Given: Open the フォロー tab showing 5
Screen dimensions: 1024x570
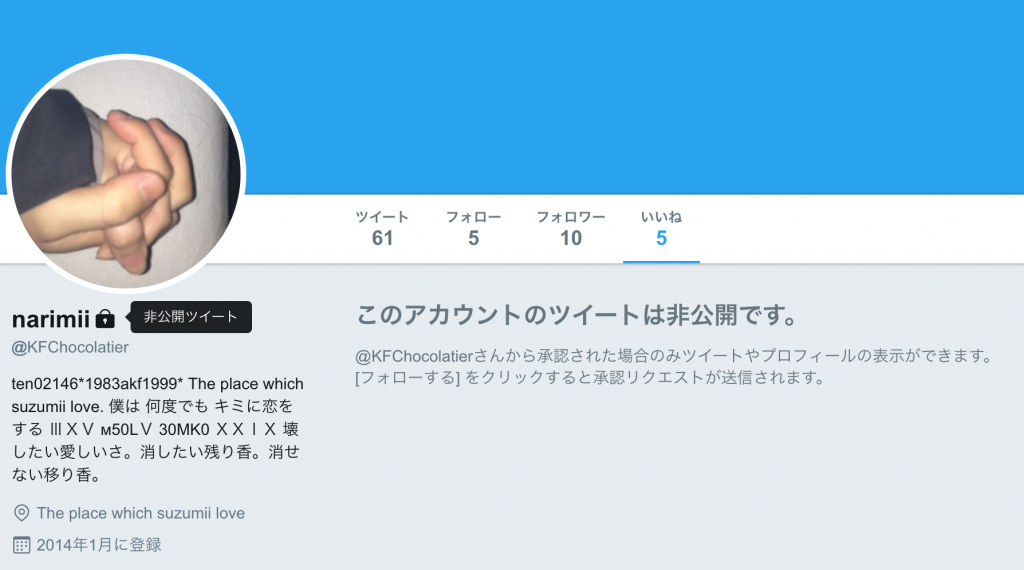Looking at the screenshot, I should click(473, 229).
